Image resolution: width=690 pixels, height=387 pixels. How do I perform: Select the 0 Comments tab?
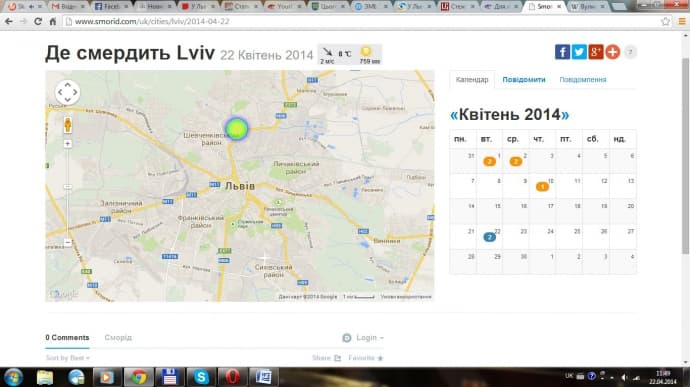coord(67,338)
